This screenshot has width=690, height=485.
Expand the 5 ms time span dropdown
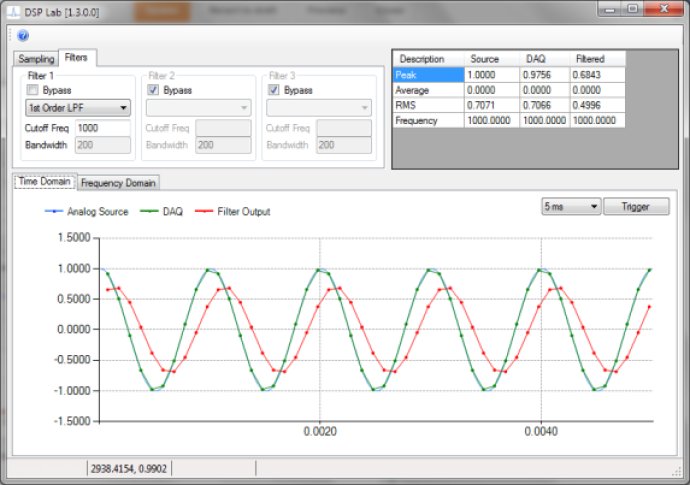[x=571, y=206]
